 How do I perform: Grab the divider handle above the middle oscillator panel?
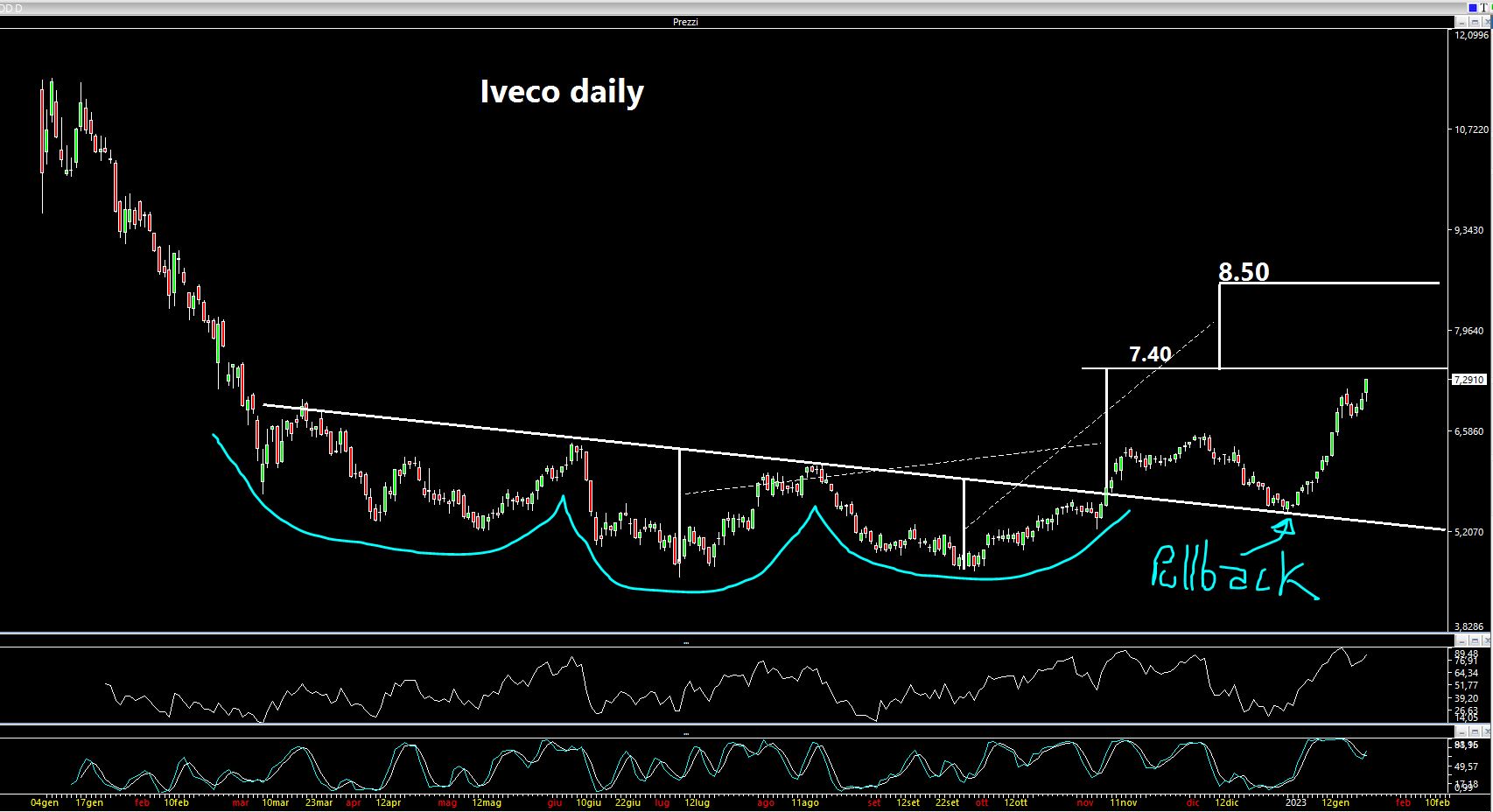pos(685,642)
